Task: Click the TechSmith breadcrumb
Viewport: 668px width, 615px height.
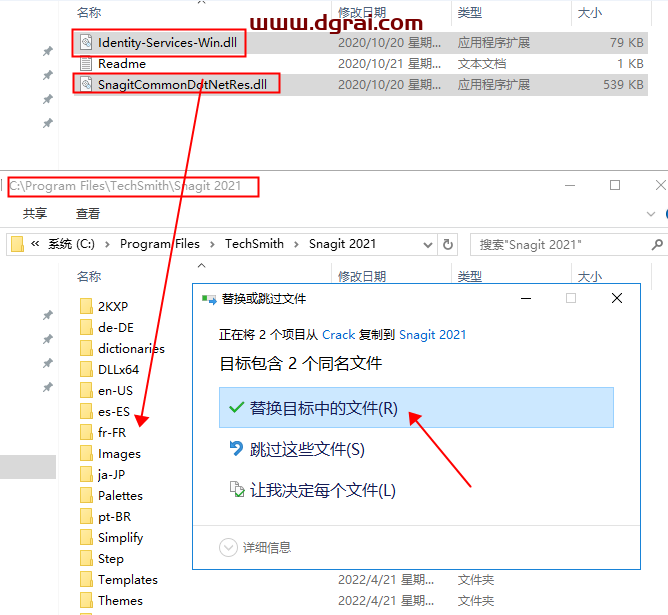Action: pos(254,244)
